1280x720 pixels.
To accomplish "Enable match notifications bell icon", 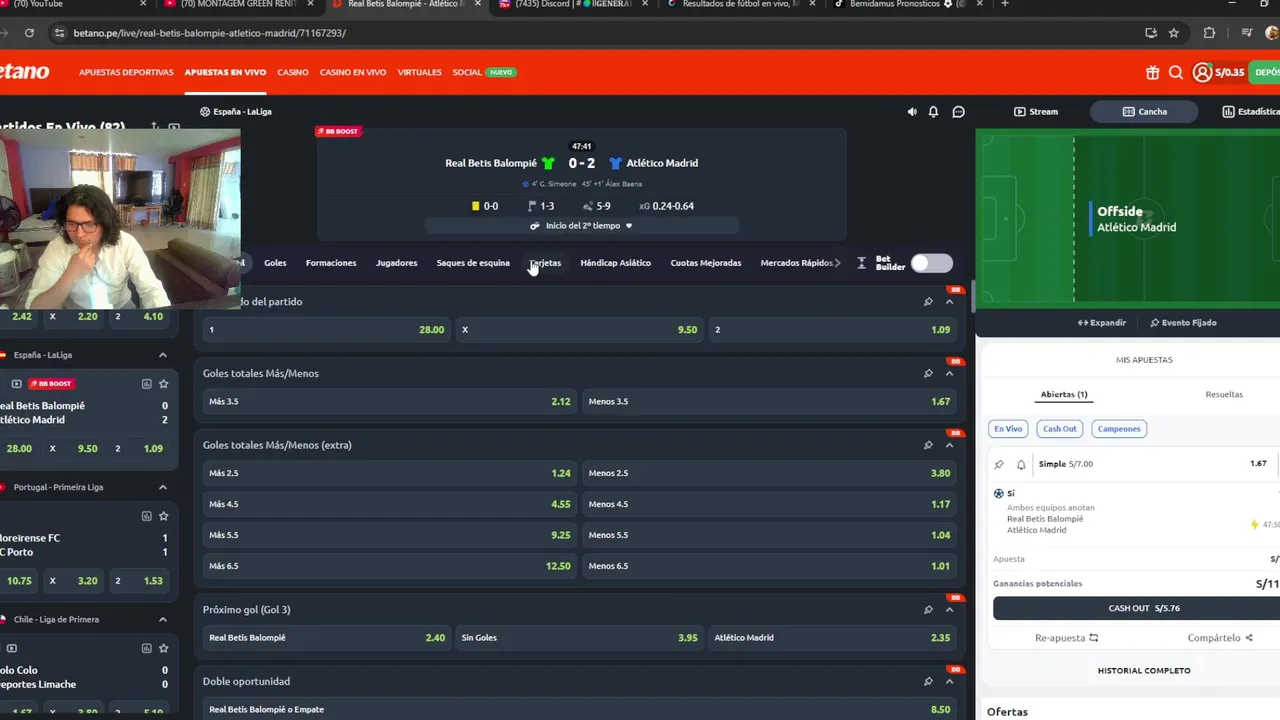I will click(933, 112).
